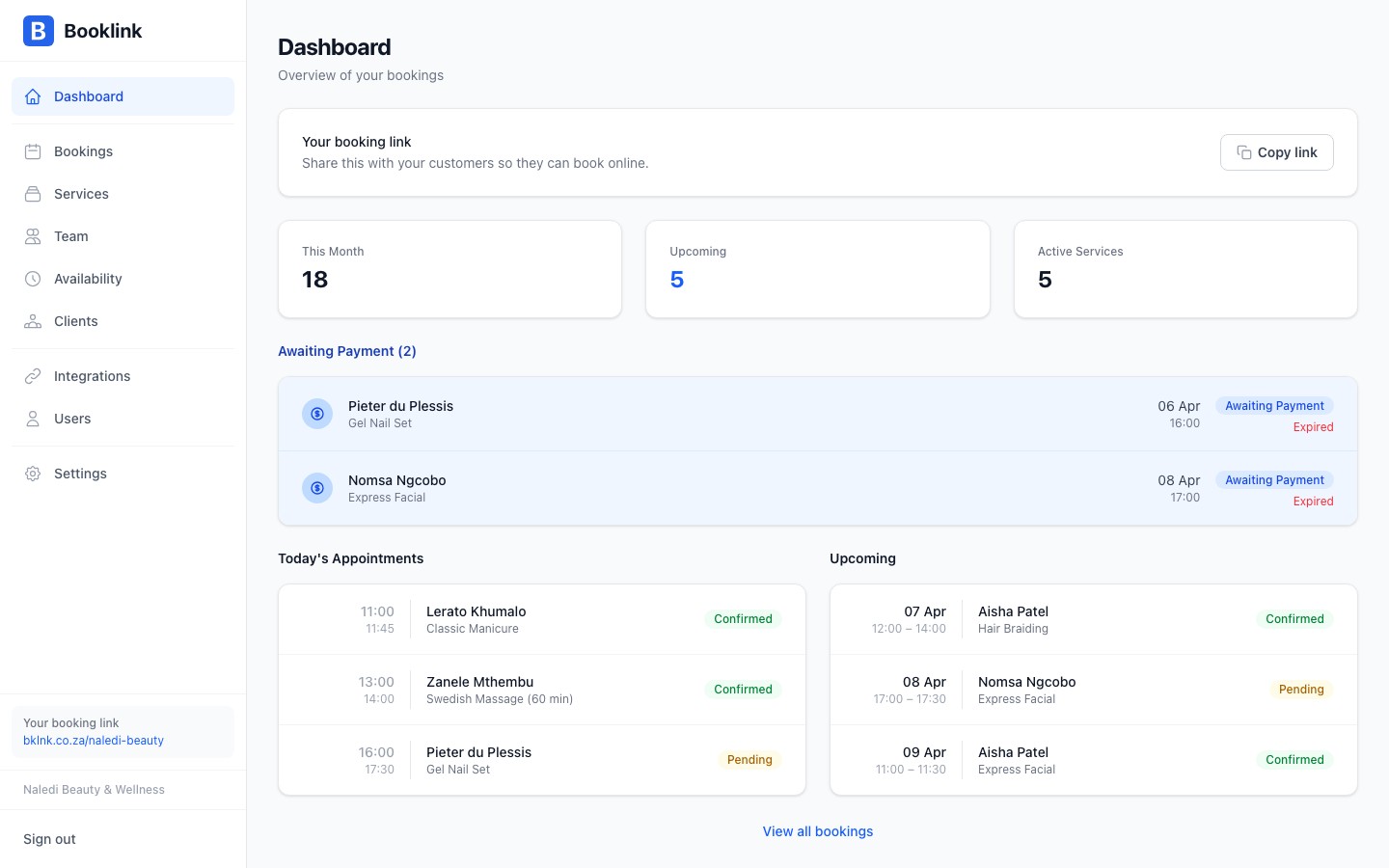This screenshot has width=1389, height=868.
Task: Open the View all bookings link
Action: 817,830
